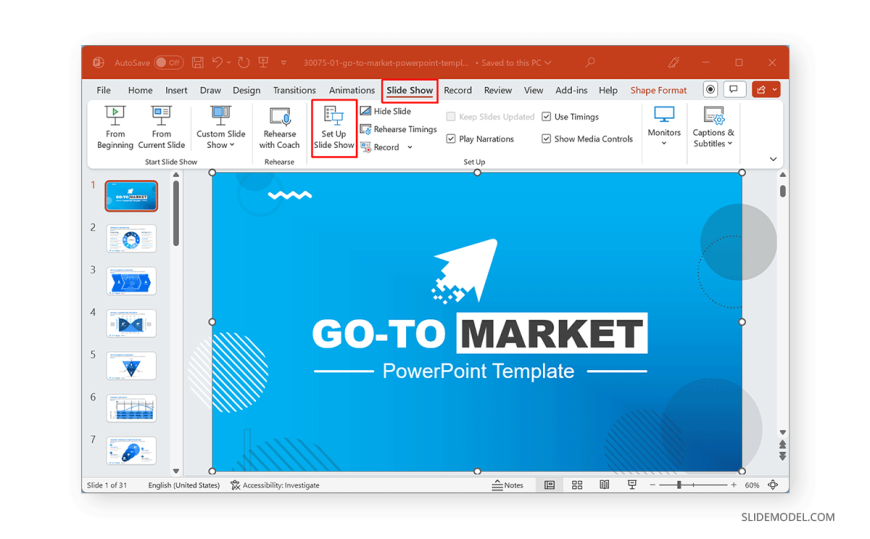870x539 pixels.
Task: Click the record circle icon beside Shape Format
Action: (710, 89)
